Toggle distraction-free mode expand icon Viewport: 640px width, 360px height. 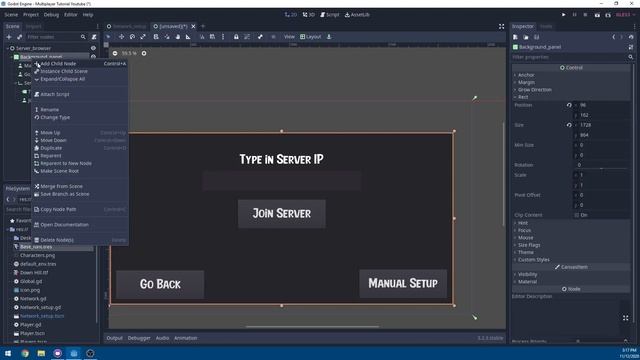(x=501, y=27)
